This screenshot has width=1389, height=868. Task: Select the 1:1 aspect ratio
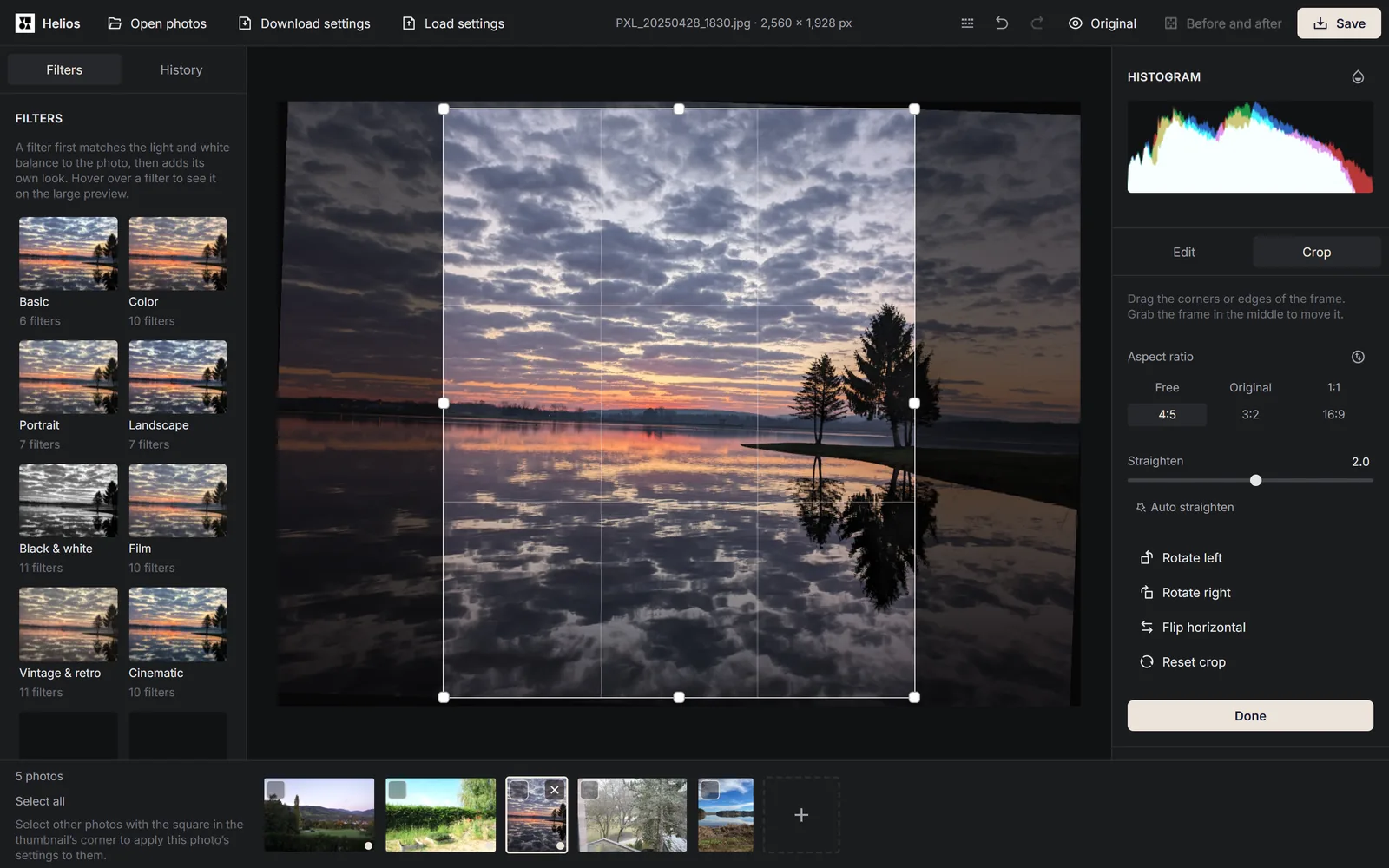pyautogui.click(x=1333, y=387)
